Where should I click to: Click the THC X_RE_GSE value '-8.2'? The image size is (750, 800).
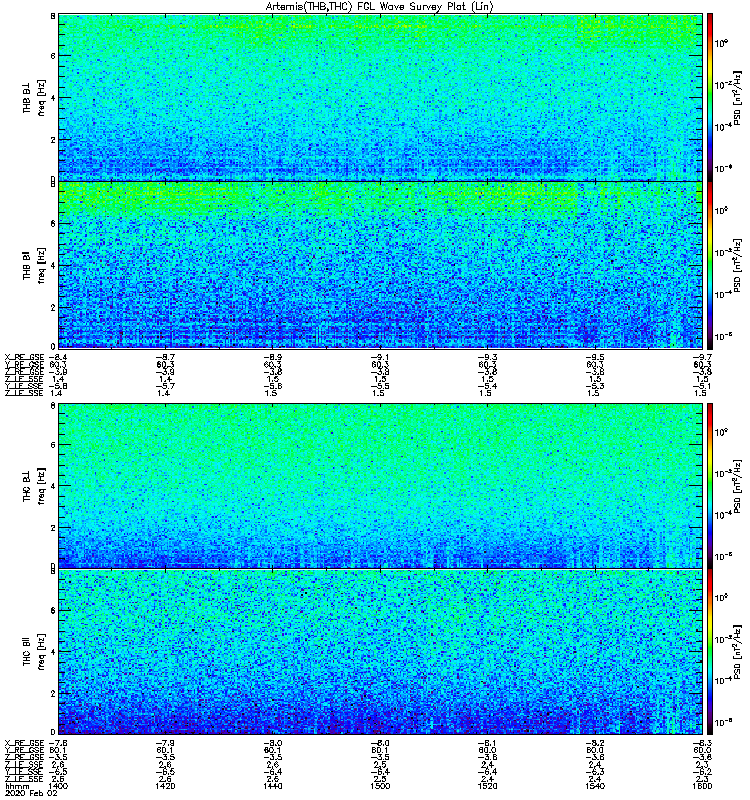click(594, 743)
